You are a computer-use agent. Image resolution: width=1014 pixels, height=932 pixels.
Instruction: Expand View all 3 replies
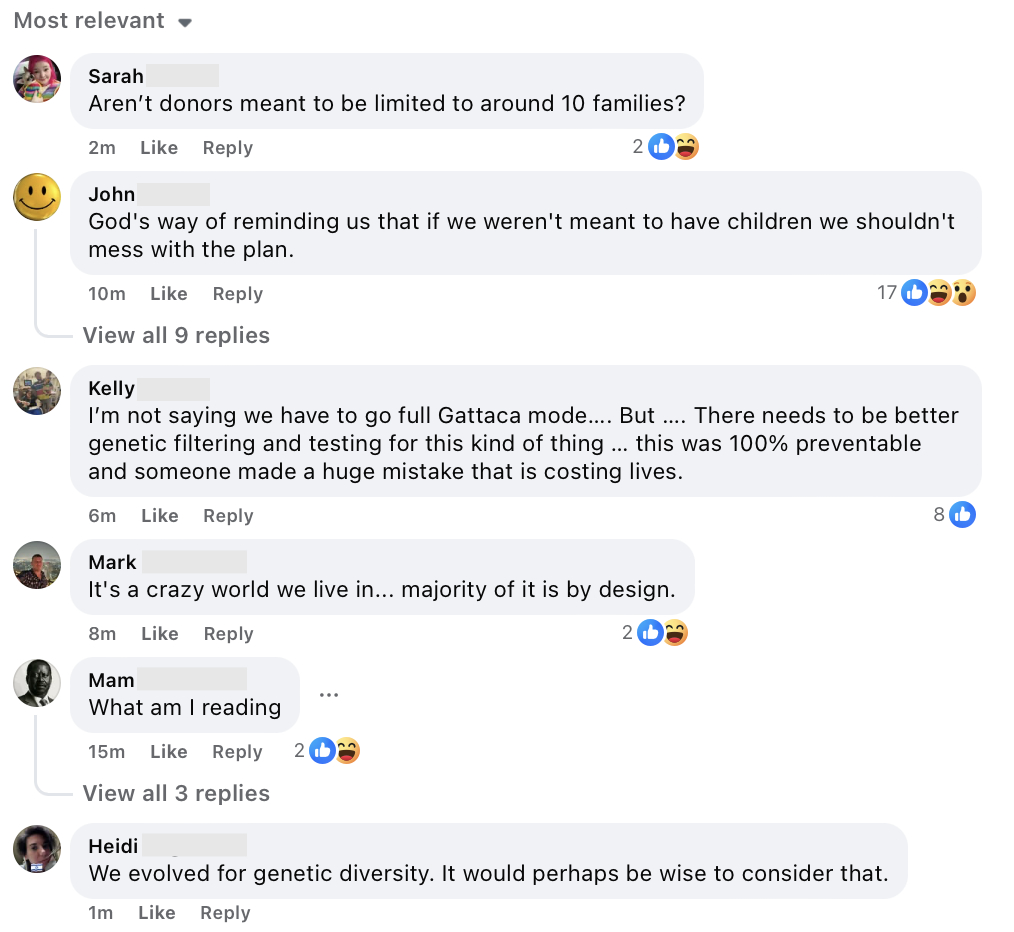176,793
